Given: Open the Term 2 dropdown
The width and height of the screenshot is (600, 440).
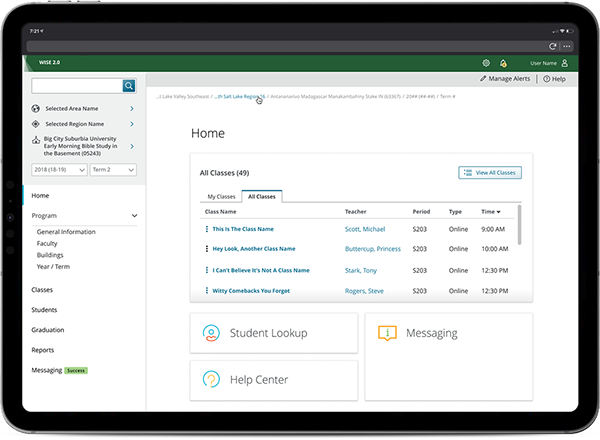Looking at the screenshot, I should tap(113, 169).
